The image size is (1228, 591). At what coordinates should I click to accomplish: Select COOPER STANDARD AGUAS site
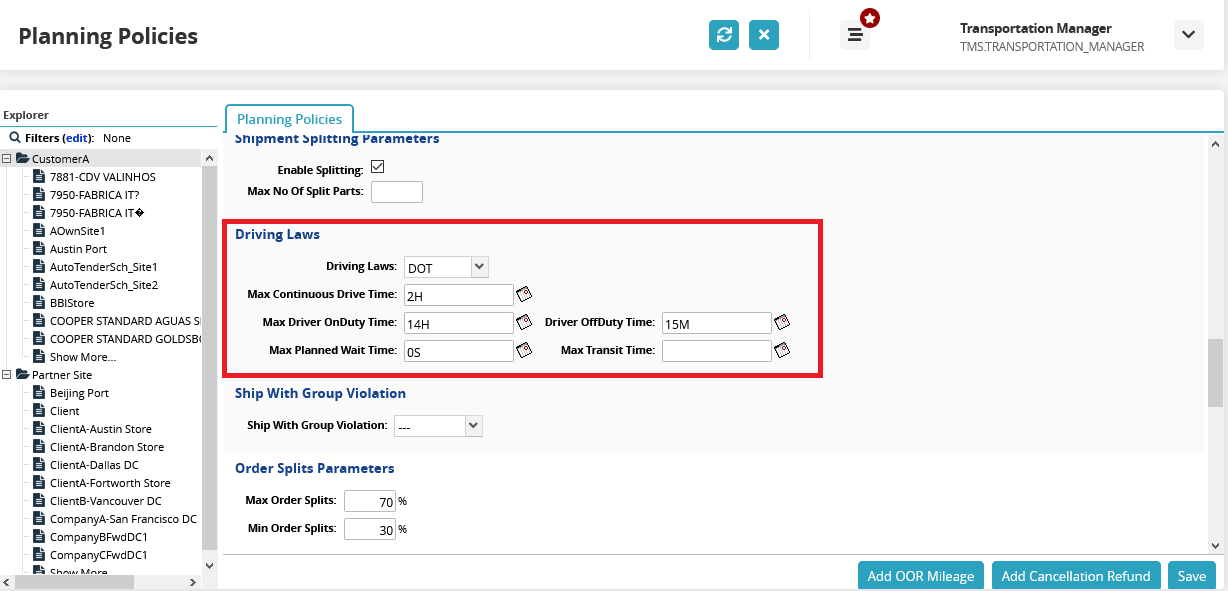coord(125,321)
